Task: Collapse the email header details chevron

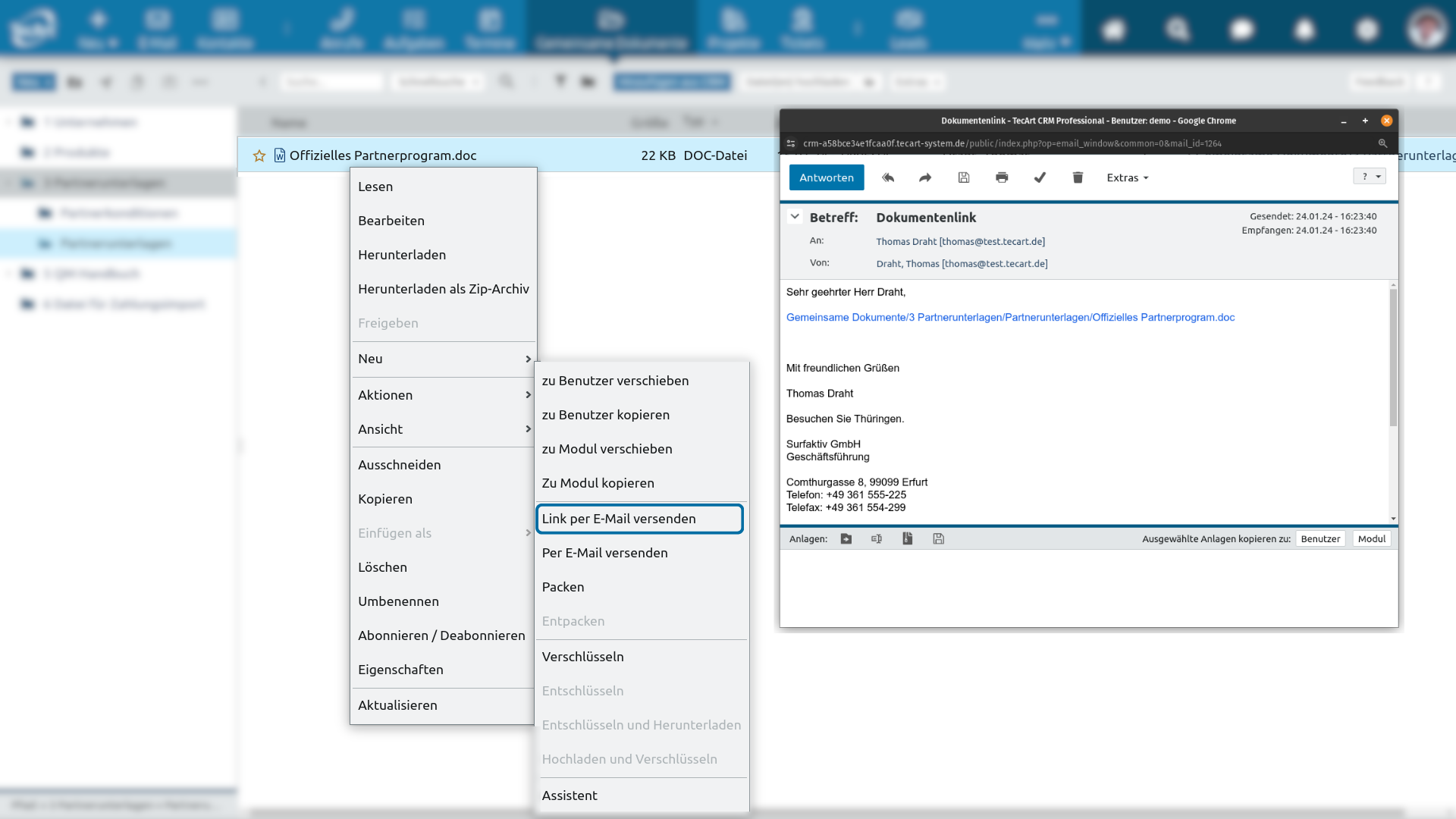Action: 795,216
